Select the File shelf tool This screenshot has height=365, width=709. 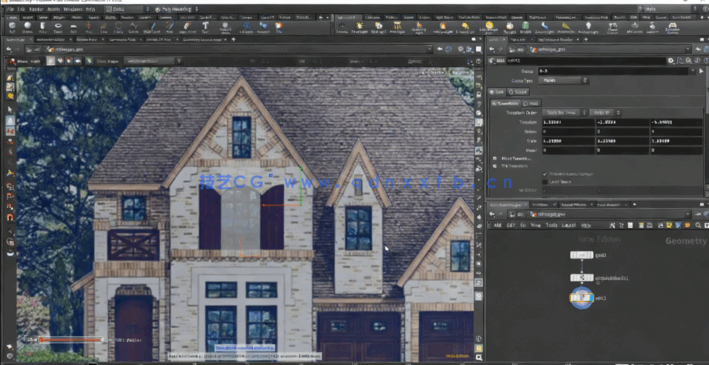tap(279, 28)
